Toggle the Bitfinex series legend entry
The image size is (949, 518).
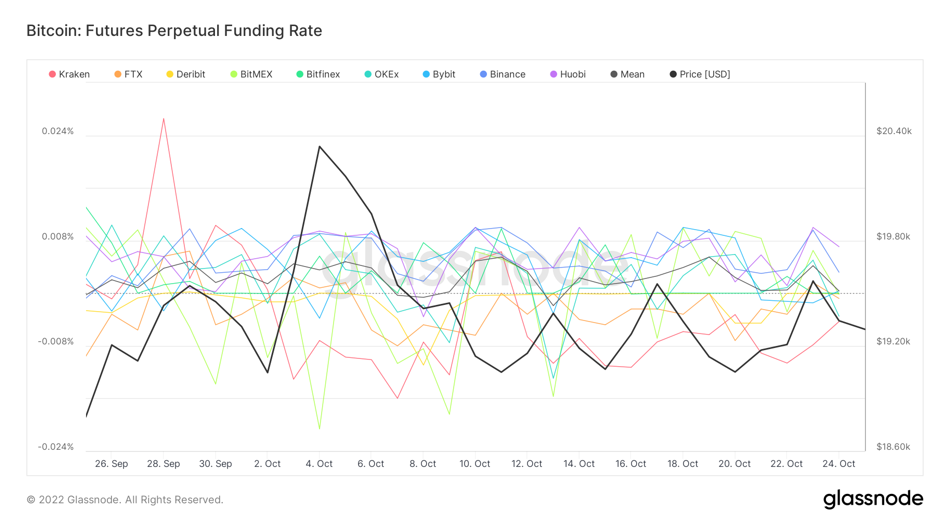pos(318,74)
